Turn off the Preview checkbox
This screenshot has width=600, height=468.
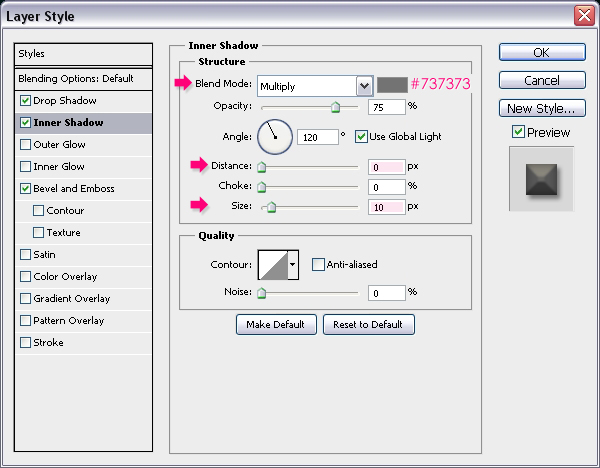click(x=517, y=132)
